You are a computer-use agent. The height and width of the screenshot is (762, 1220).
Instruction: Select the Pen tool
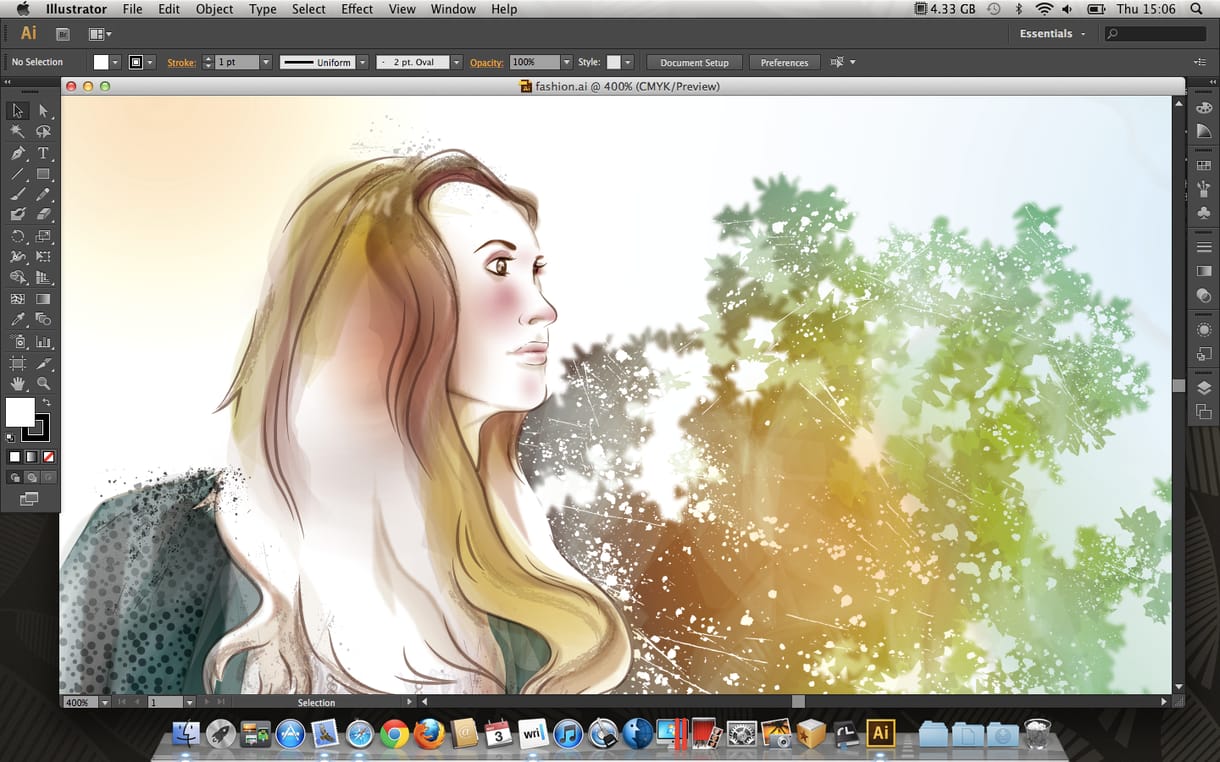18,153
